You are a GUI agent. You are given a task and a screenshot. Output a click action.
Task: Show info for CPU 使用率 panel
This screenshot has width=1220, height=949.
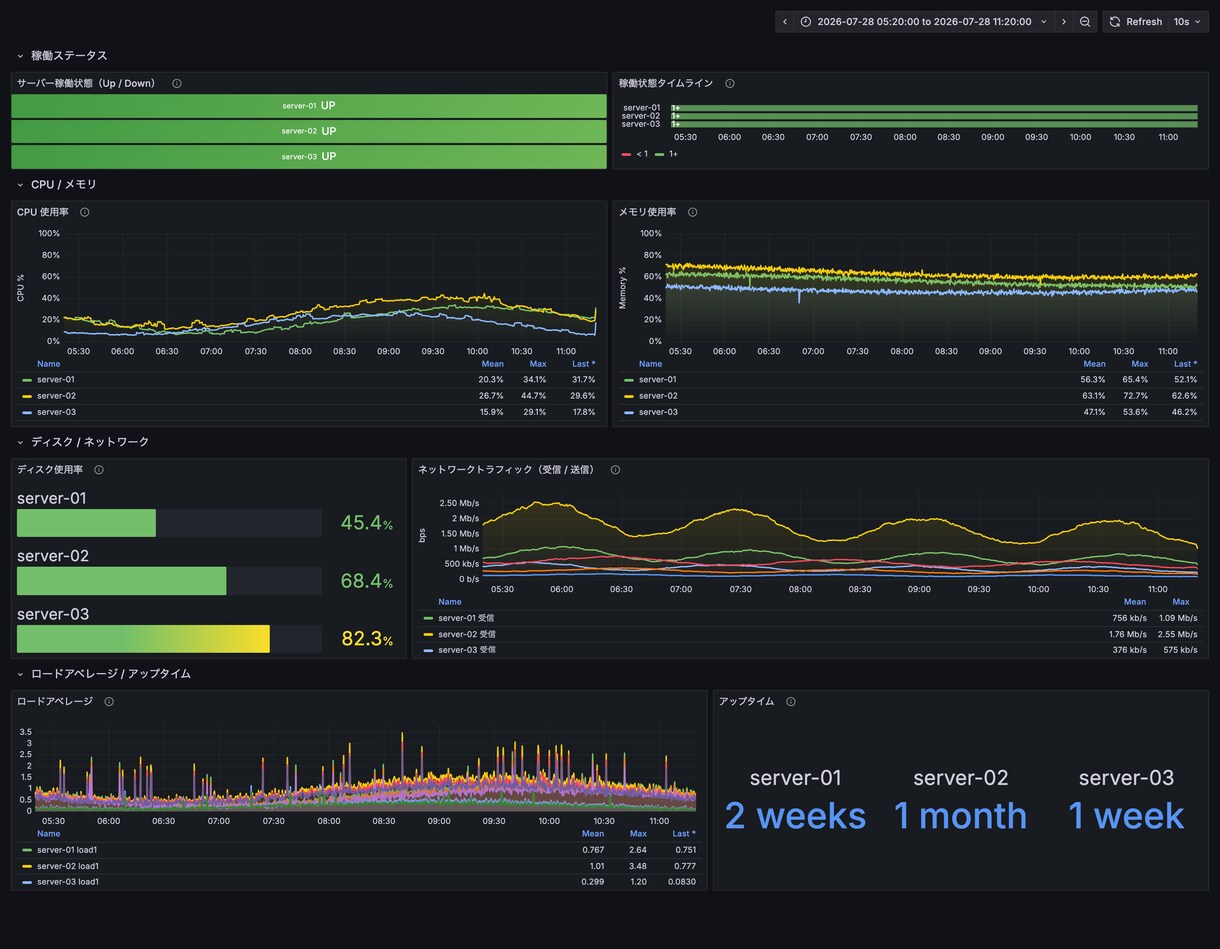85,212
